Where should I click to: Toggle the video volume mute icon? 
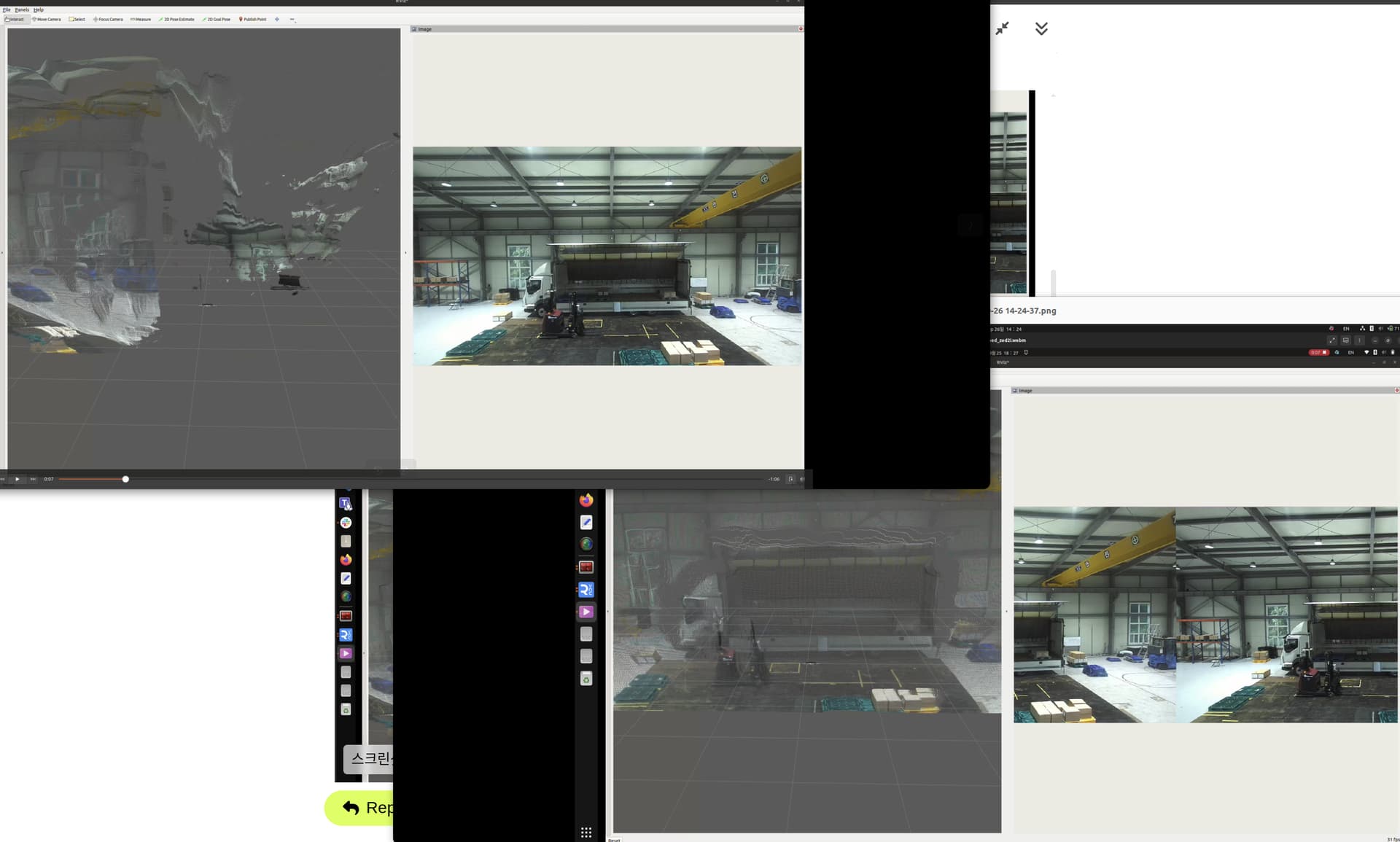click(x=801, y=479)
